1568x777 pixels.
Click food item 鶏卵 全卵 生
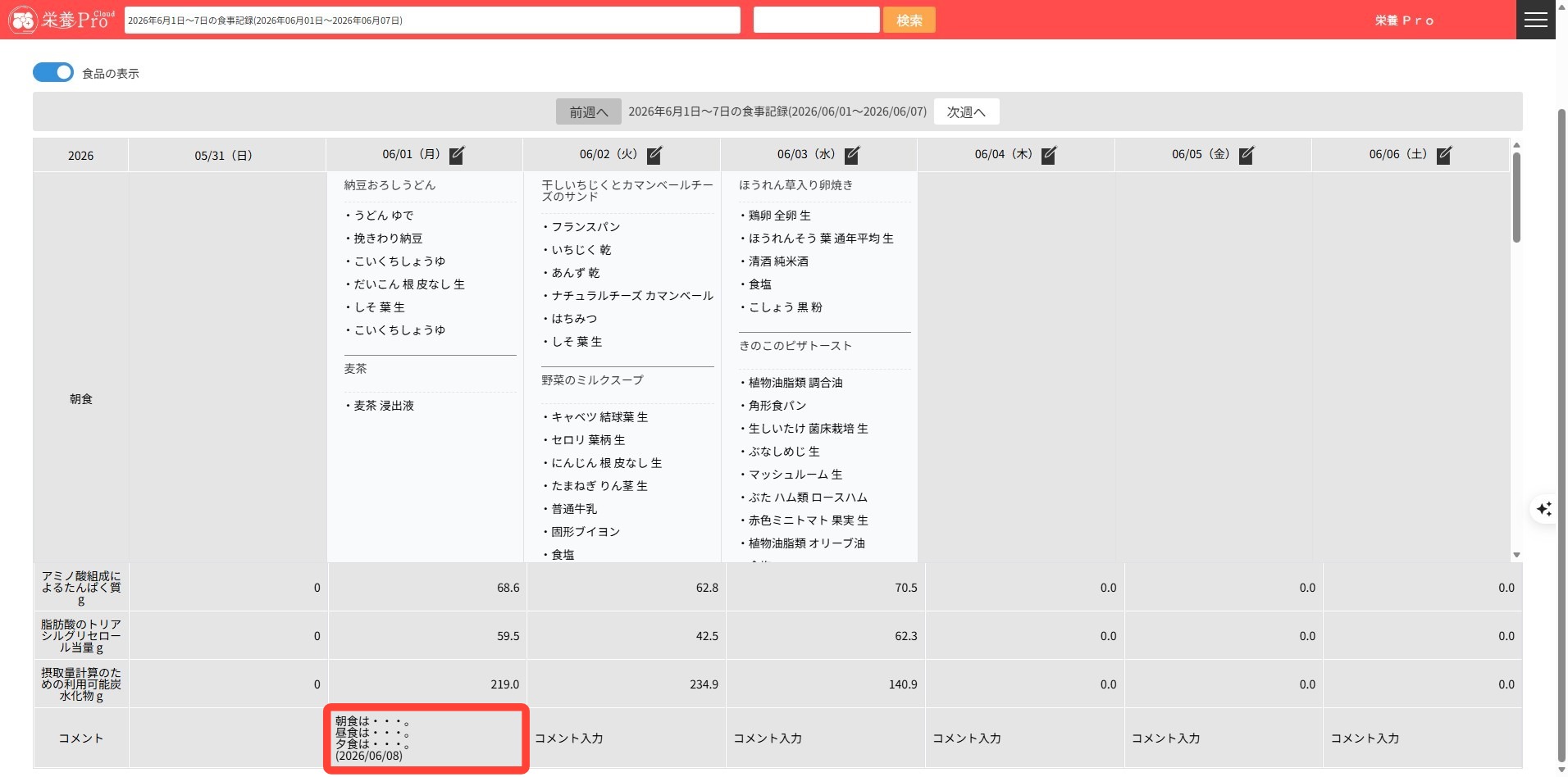point(780,216)
